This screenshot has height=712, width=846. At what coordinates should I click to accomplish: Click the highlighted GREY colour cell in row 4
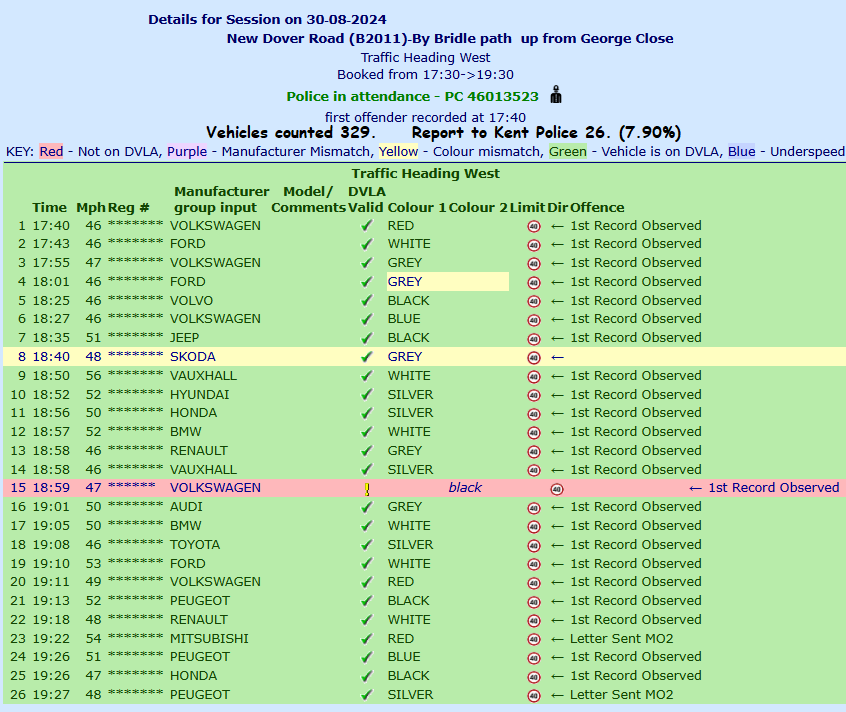[448, 282]
